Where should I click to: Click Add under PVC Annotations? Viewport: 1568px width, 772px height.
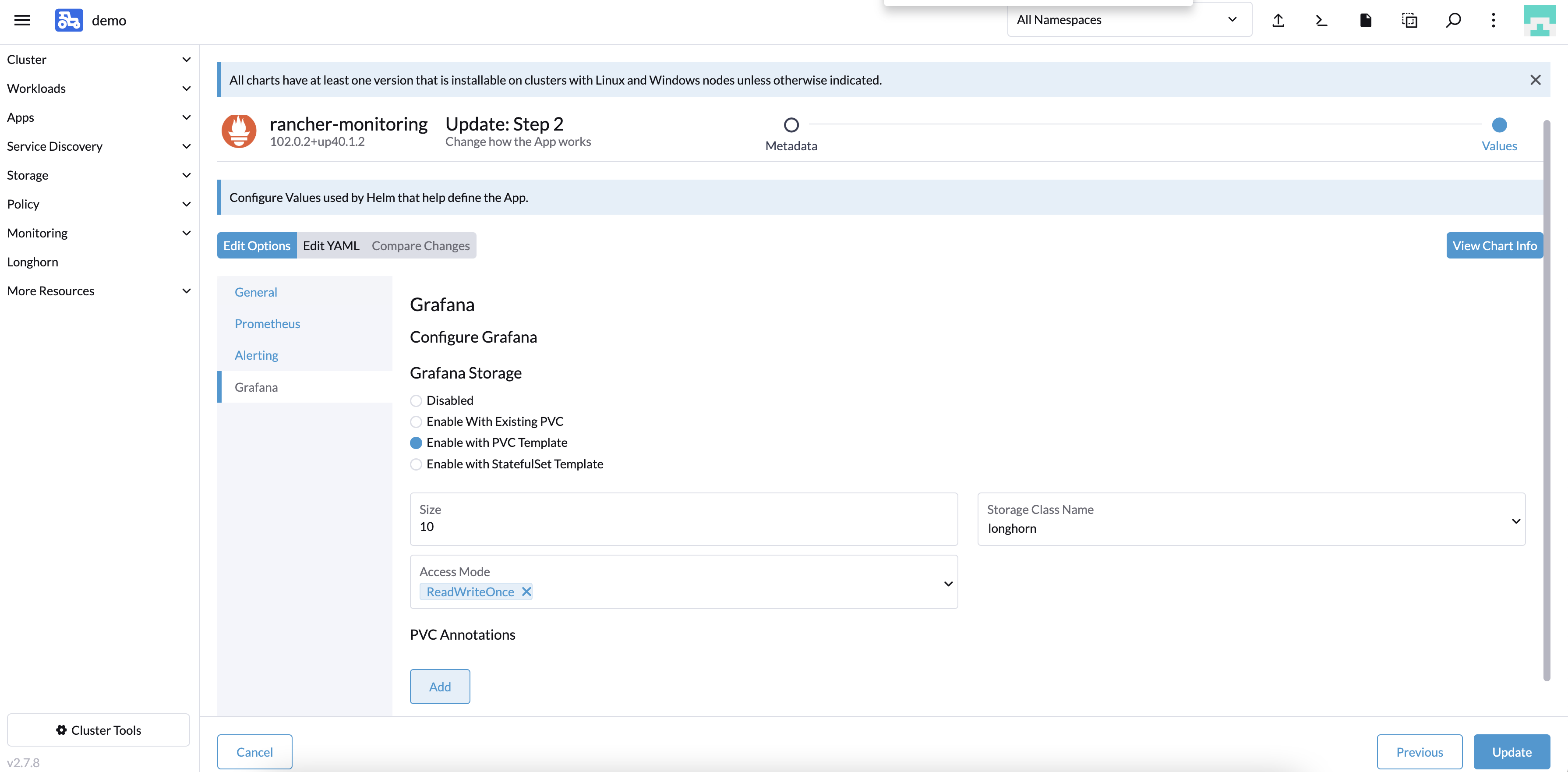point(439,686)
